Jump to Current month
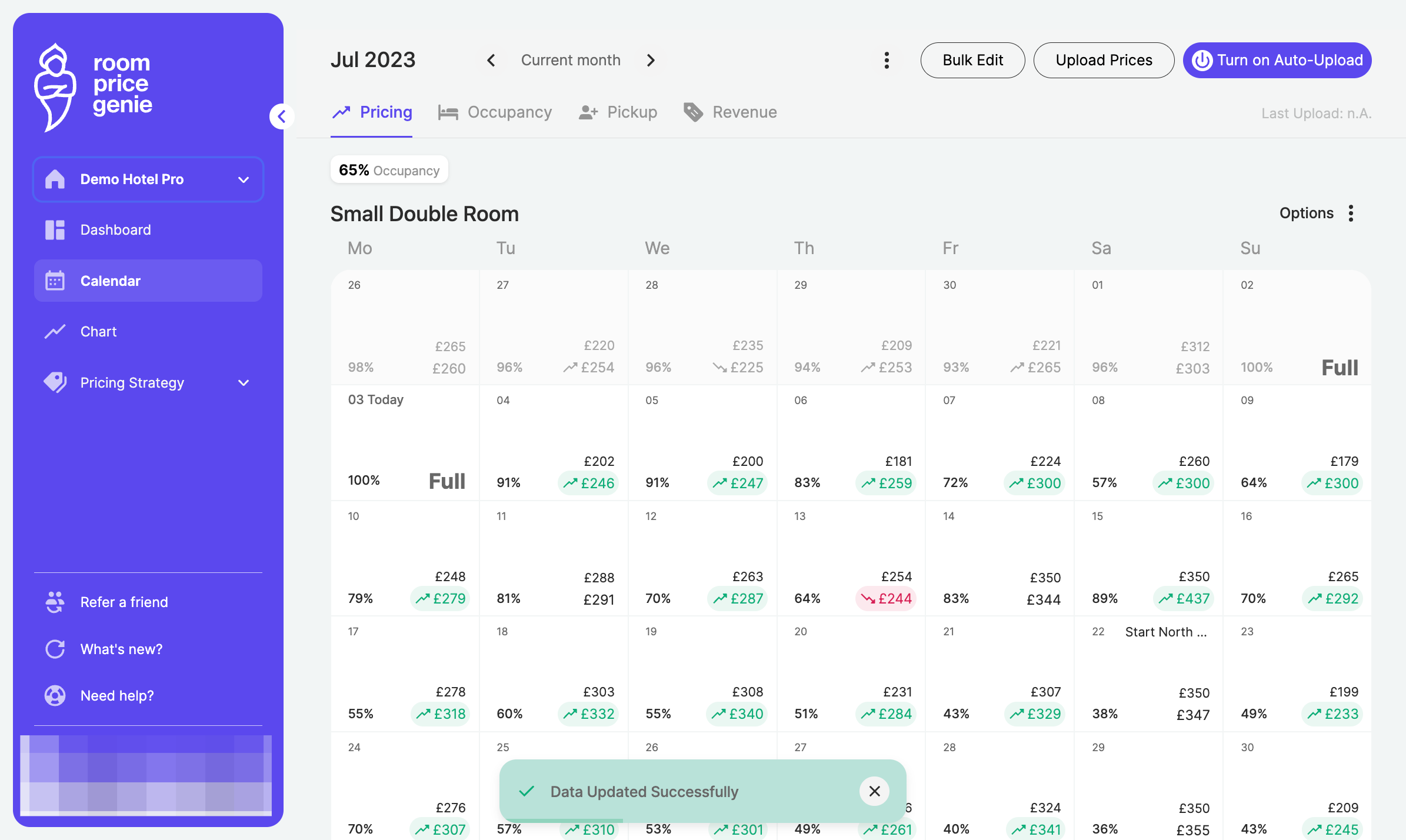The image size is (1406, 840). pos(571,60)
